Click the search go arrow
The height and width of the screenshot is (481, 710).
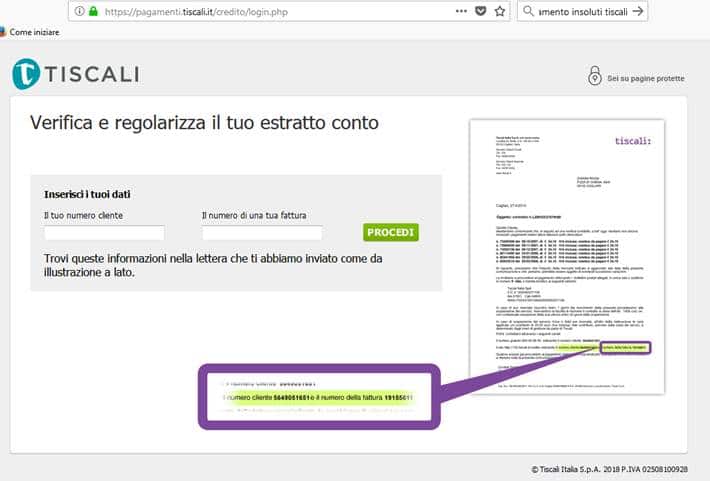coord(638,11)
